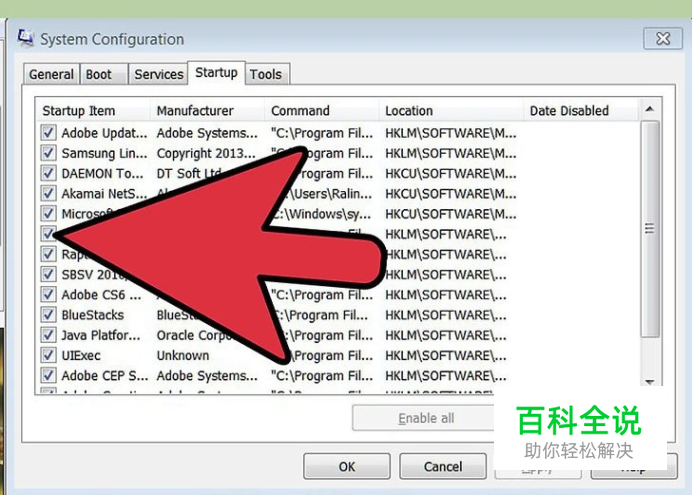This screenshot has width=692, height=495.
Task: Click the Cancel button
Action: click(443, 466)
